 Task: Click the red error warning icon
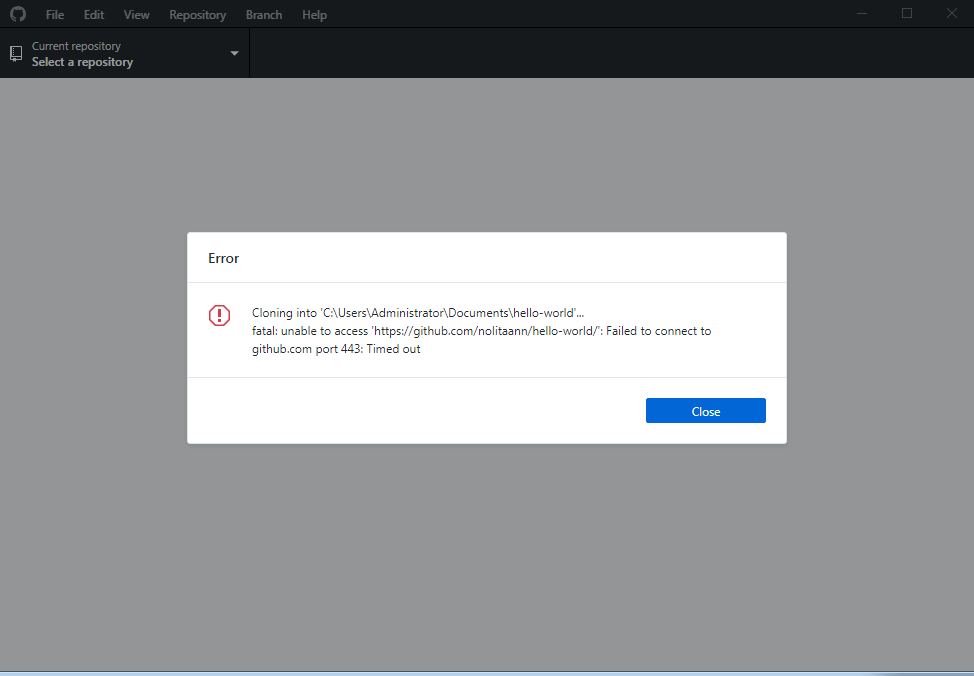[x=219, y=316]
